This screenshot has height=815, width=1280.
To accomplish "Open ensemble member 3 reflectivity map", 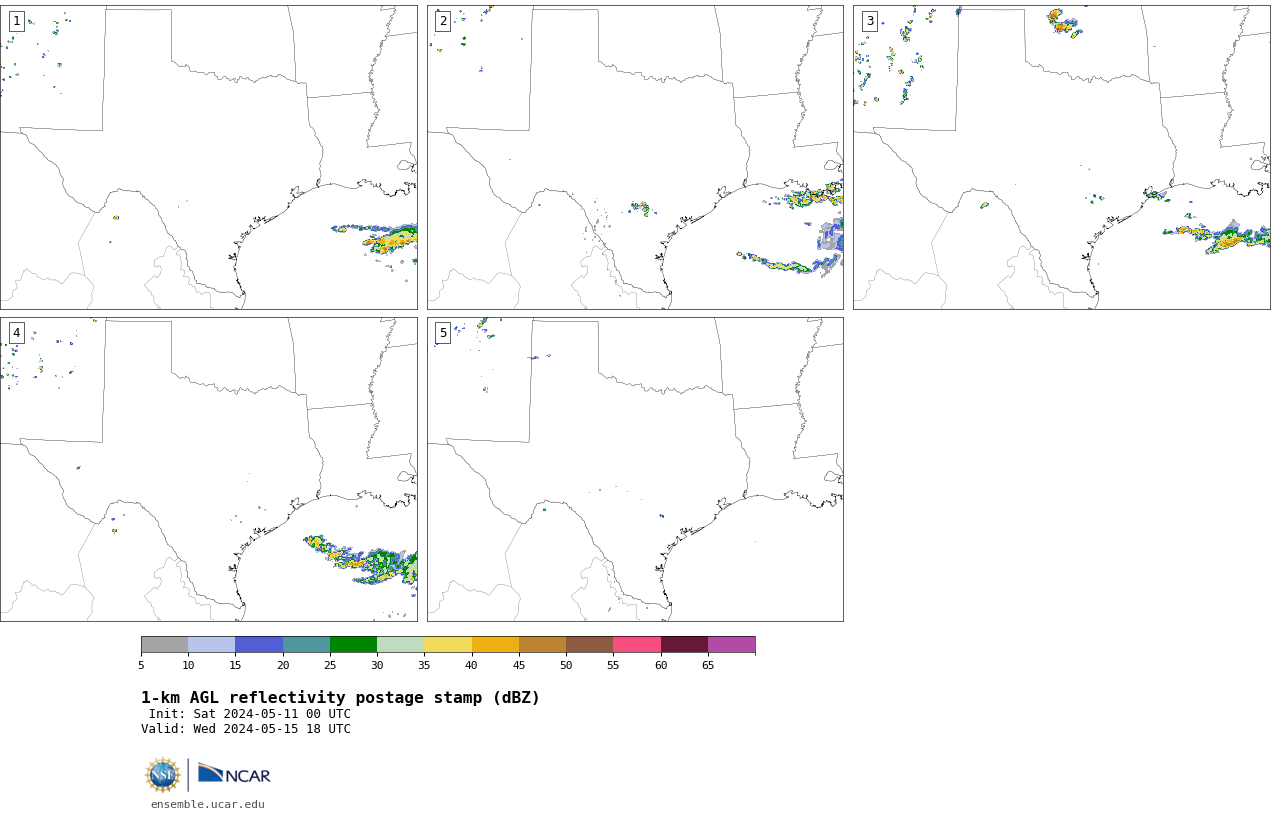I will [x=1062, y=157].
